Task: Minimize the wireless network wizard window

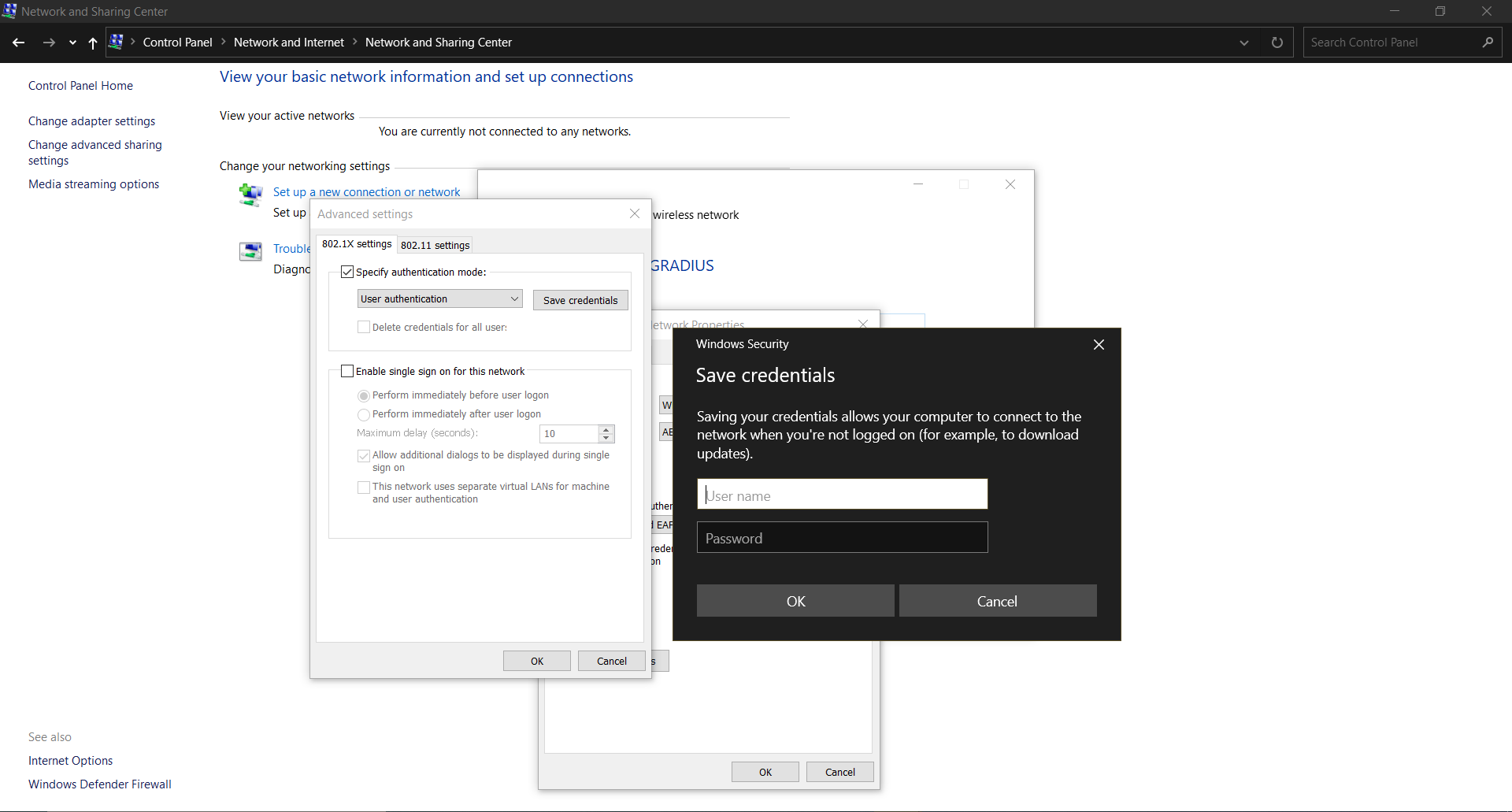Action: click(918, 184)
